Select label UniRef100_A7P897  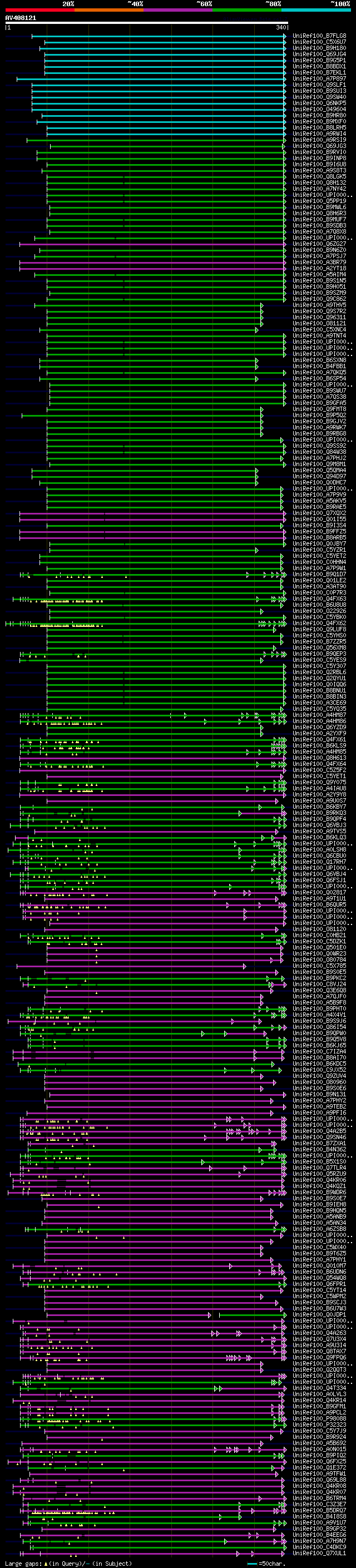coord(319,78)
